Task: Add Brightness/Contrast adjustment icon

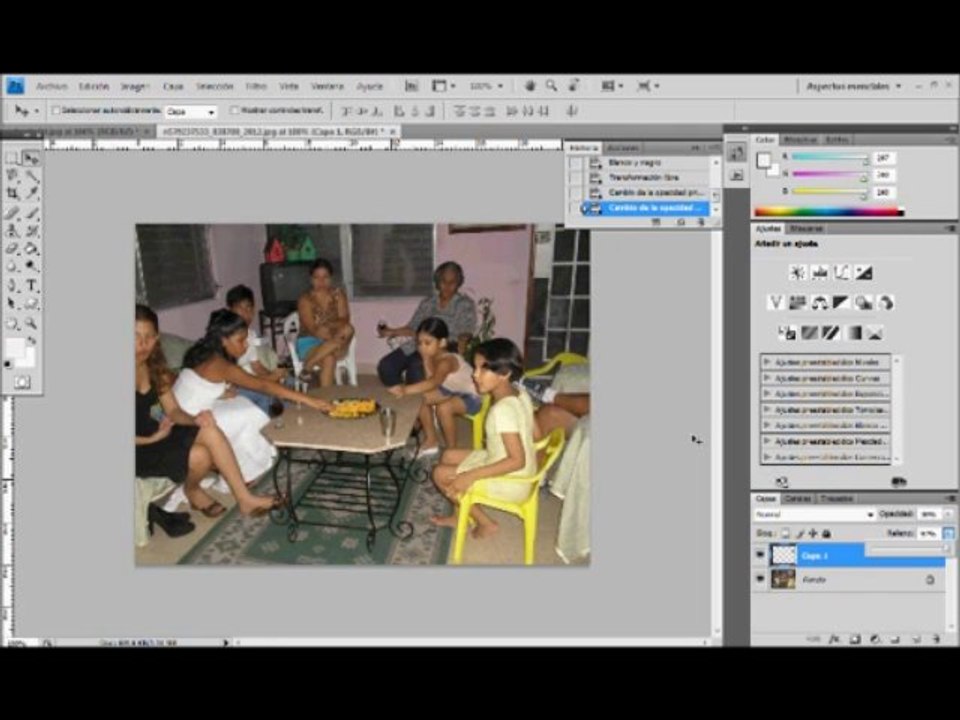Action: [797, 273]
